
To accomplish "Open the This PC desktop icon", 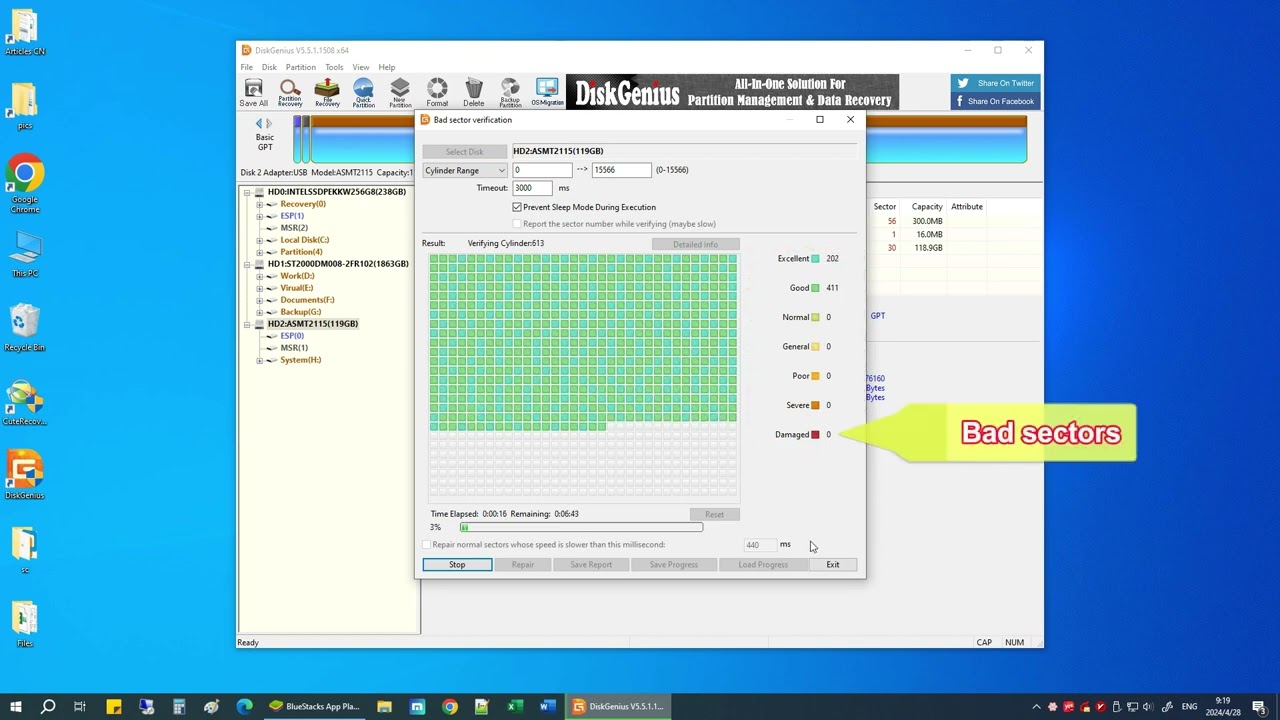I will click(x=25, y=256).
